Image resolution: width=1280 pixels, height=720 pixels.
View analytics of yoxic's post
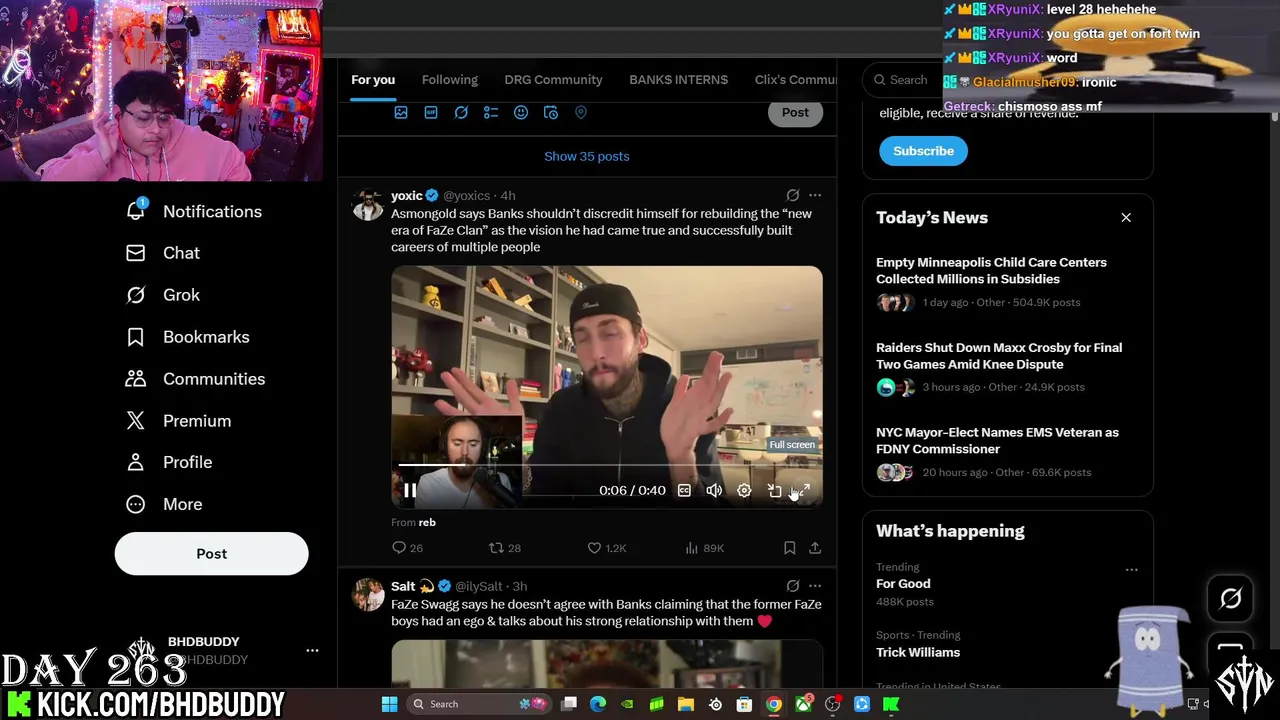click(704, 548)
